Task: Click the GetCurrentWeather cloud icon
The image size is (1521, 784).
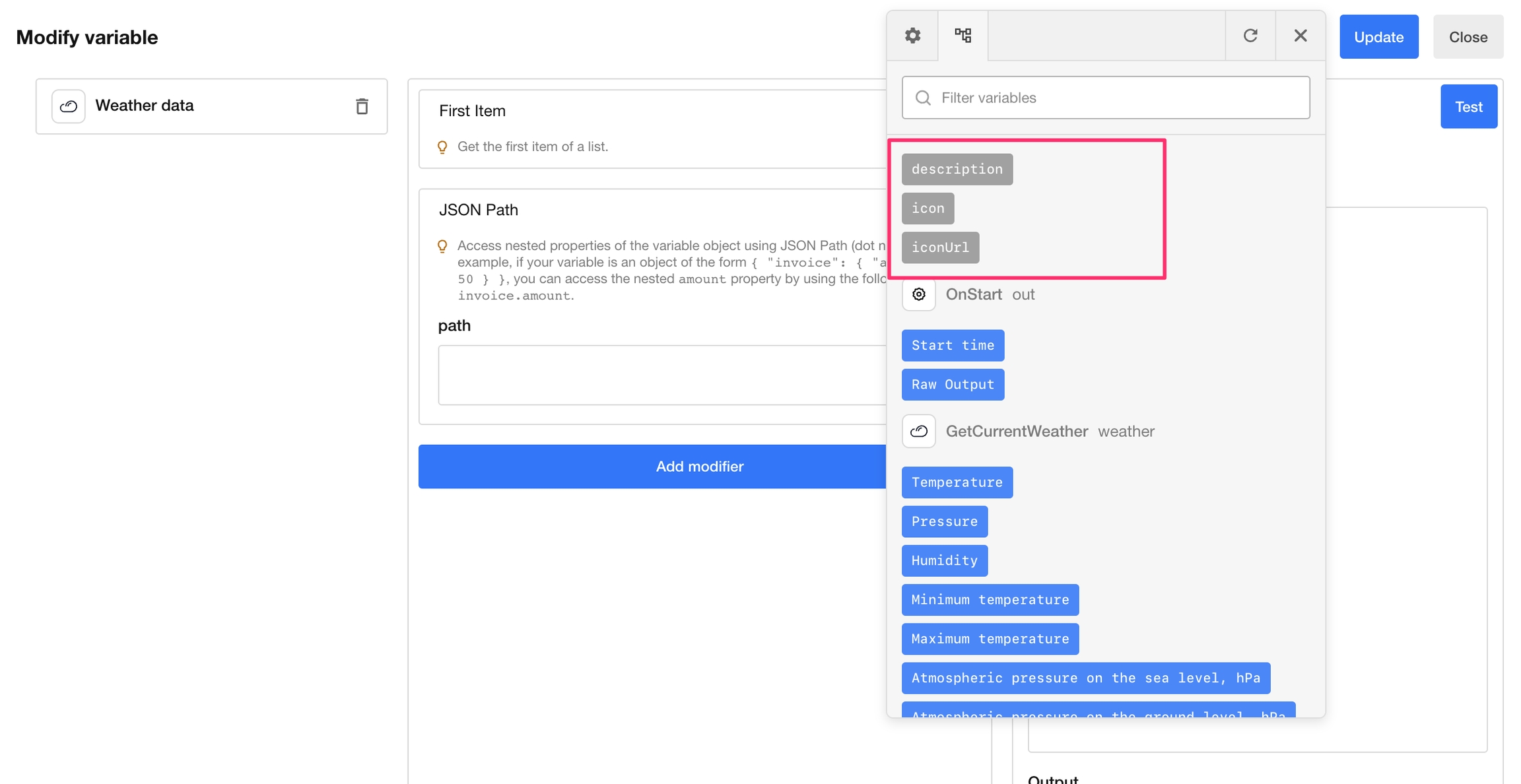Action: (919, 432)
